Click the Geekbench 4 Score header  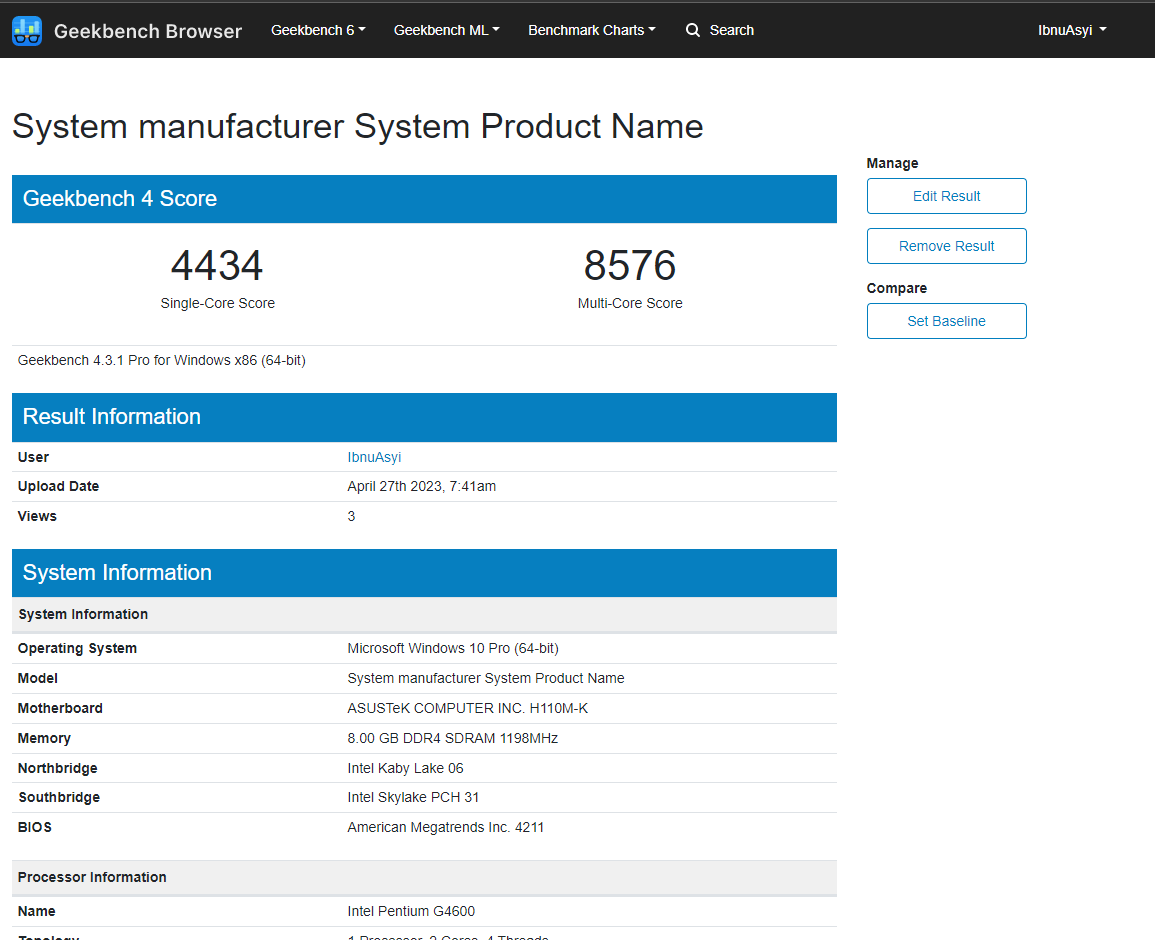pos(424,199)
